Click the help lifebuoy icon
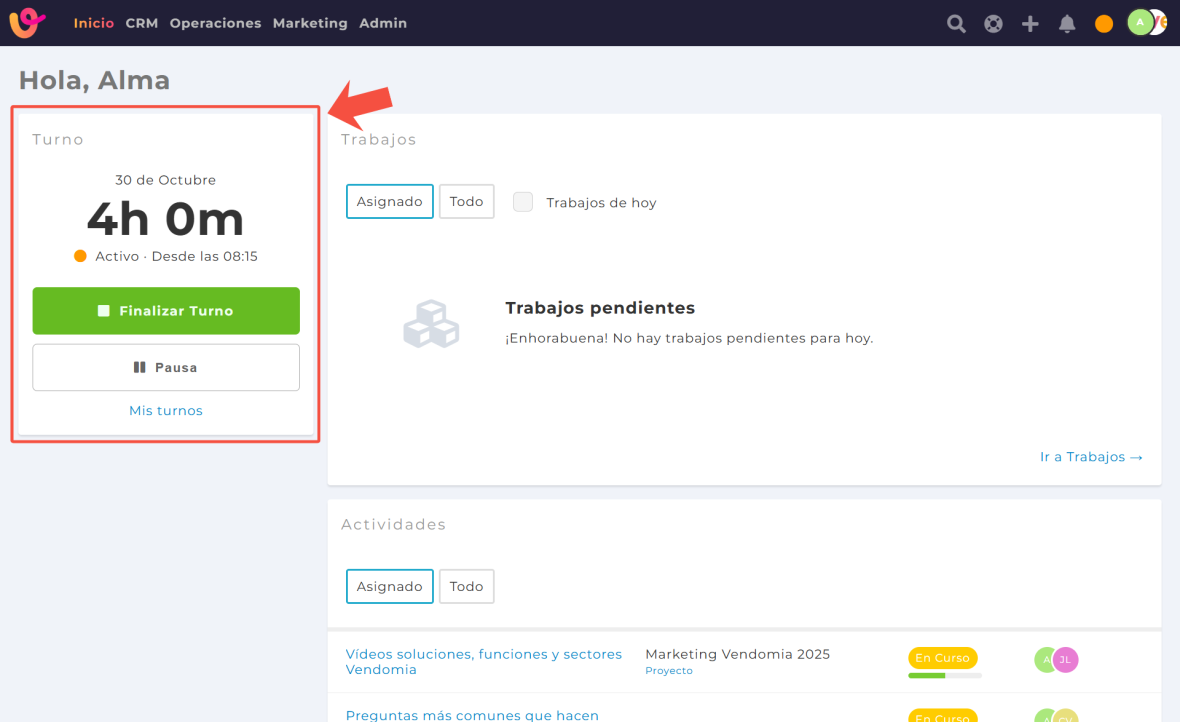Screen dimensions: 1180x722 click(993, 24)
